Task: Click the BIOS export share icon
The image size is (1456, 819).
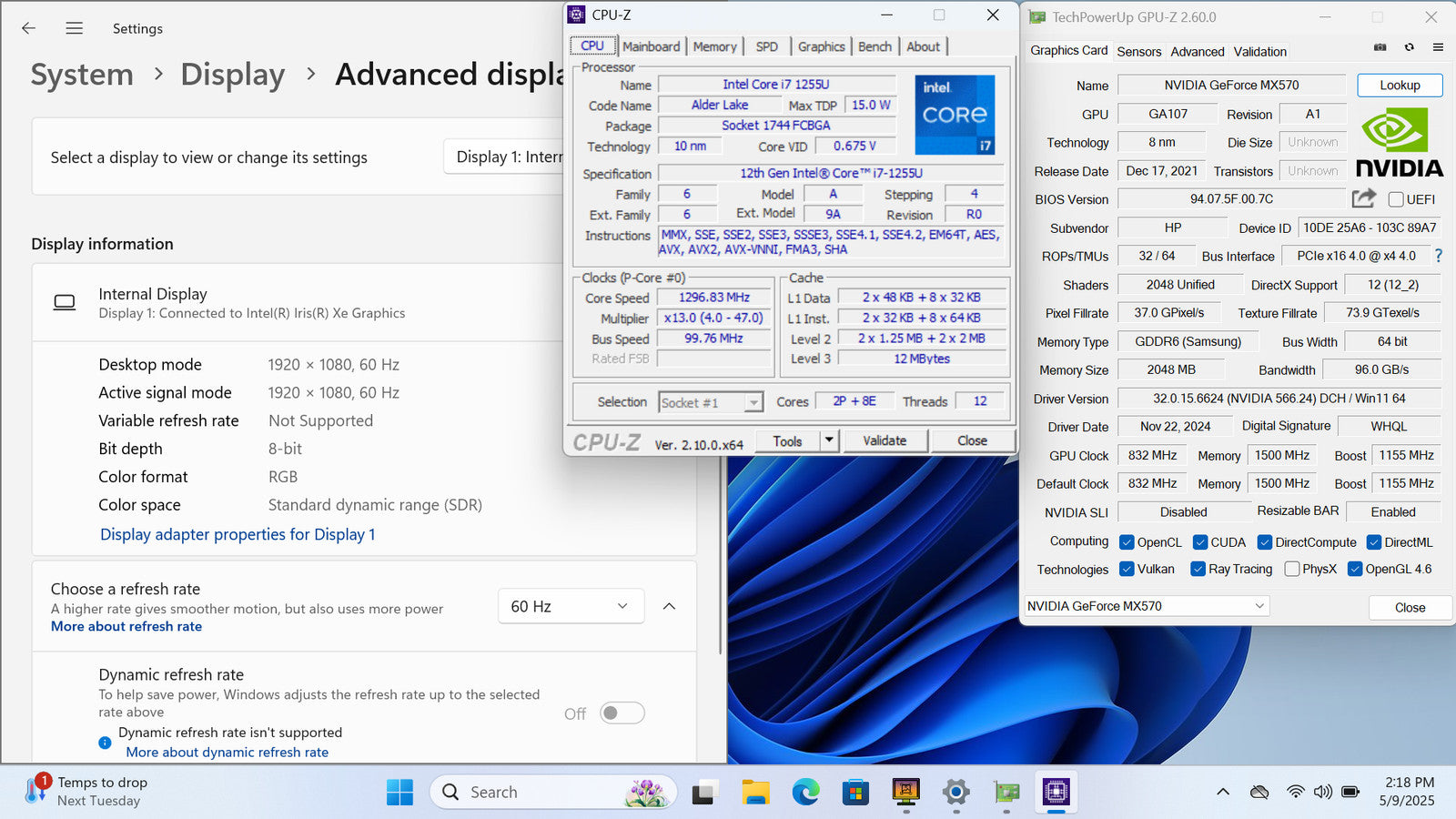Action: pos(1363,198)
